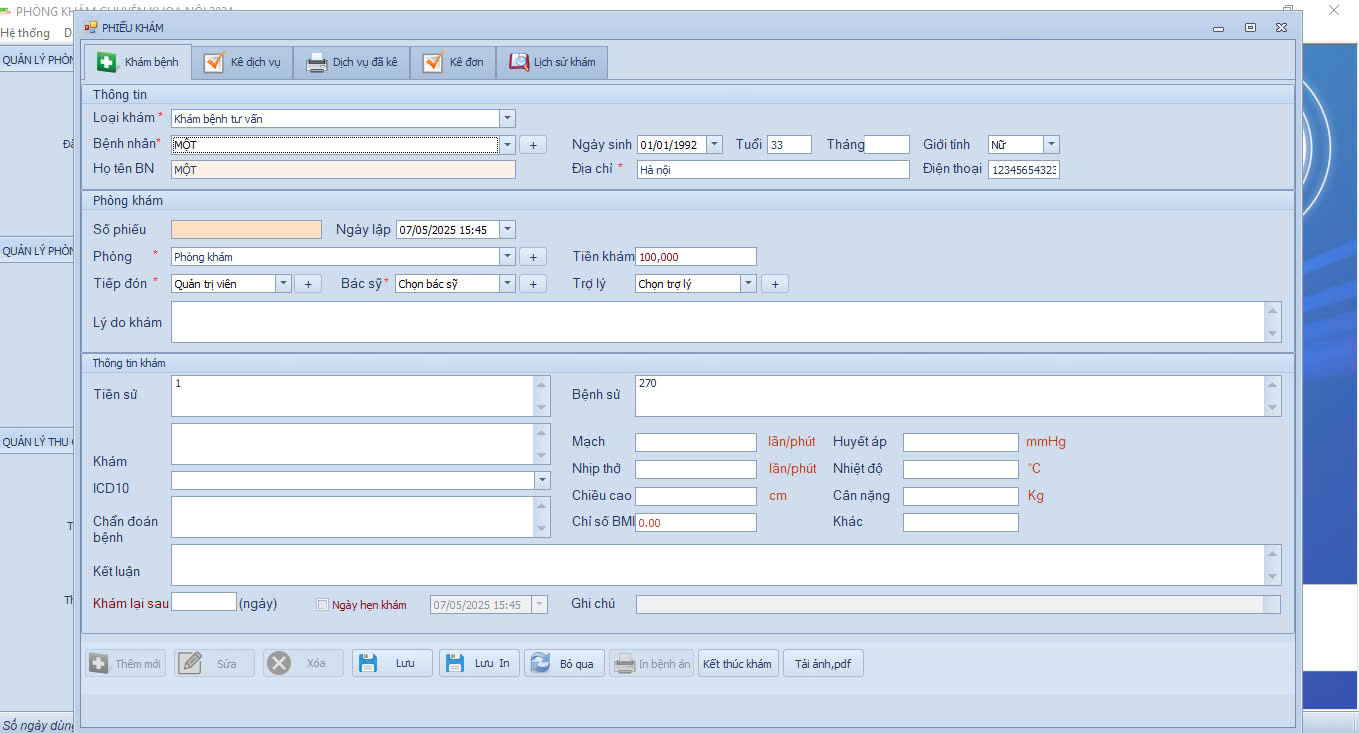Expand the Phòng dropdown

point(507,257)
